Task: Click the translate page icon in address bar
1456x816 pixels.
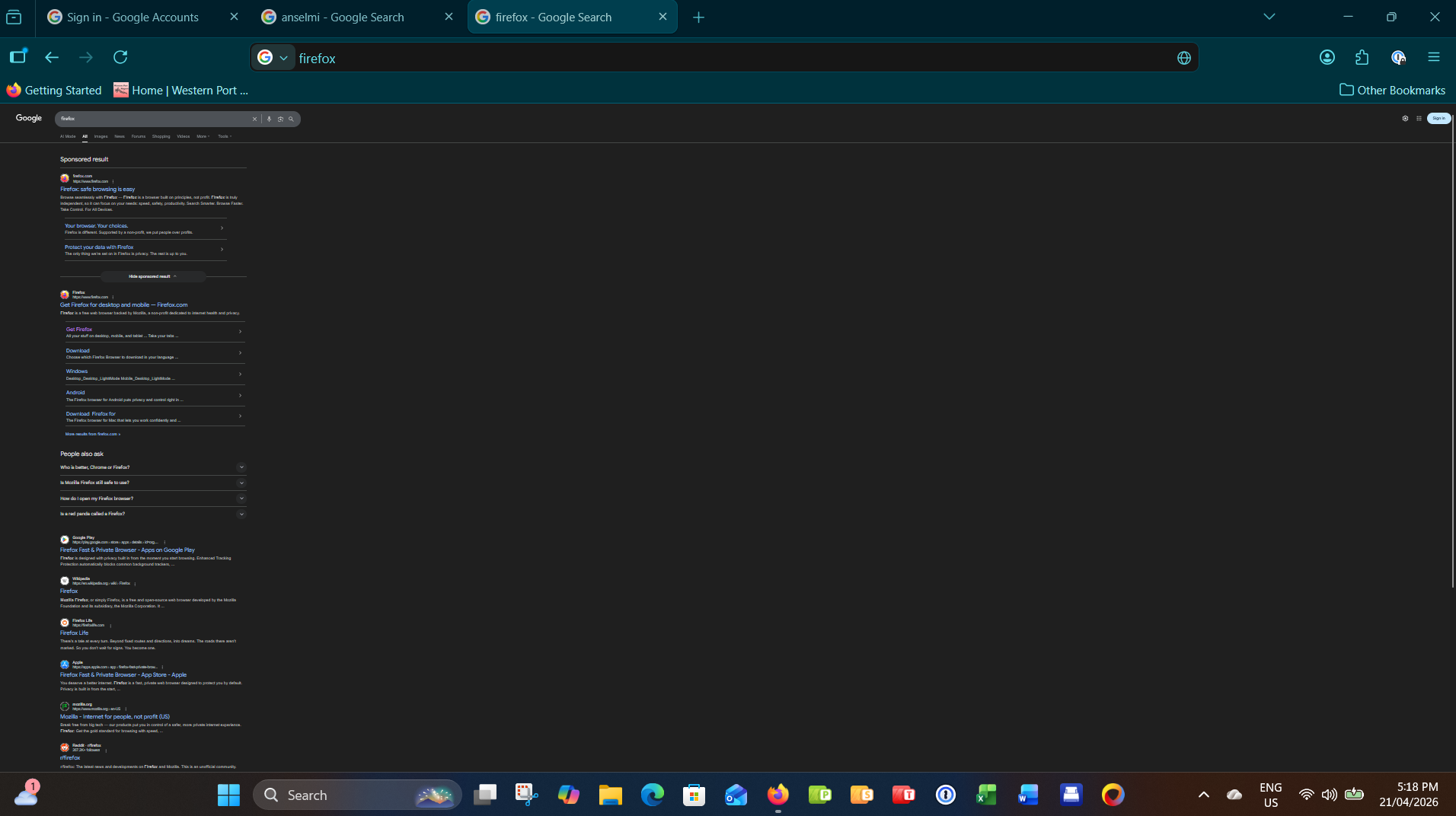Action: point(1183,58)
